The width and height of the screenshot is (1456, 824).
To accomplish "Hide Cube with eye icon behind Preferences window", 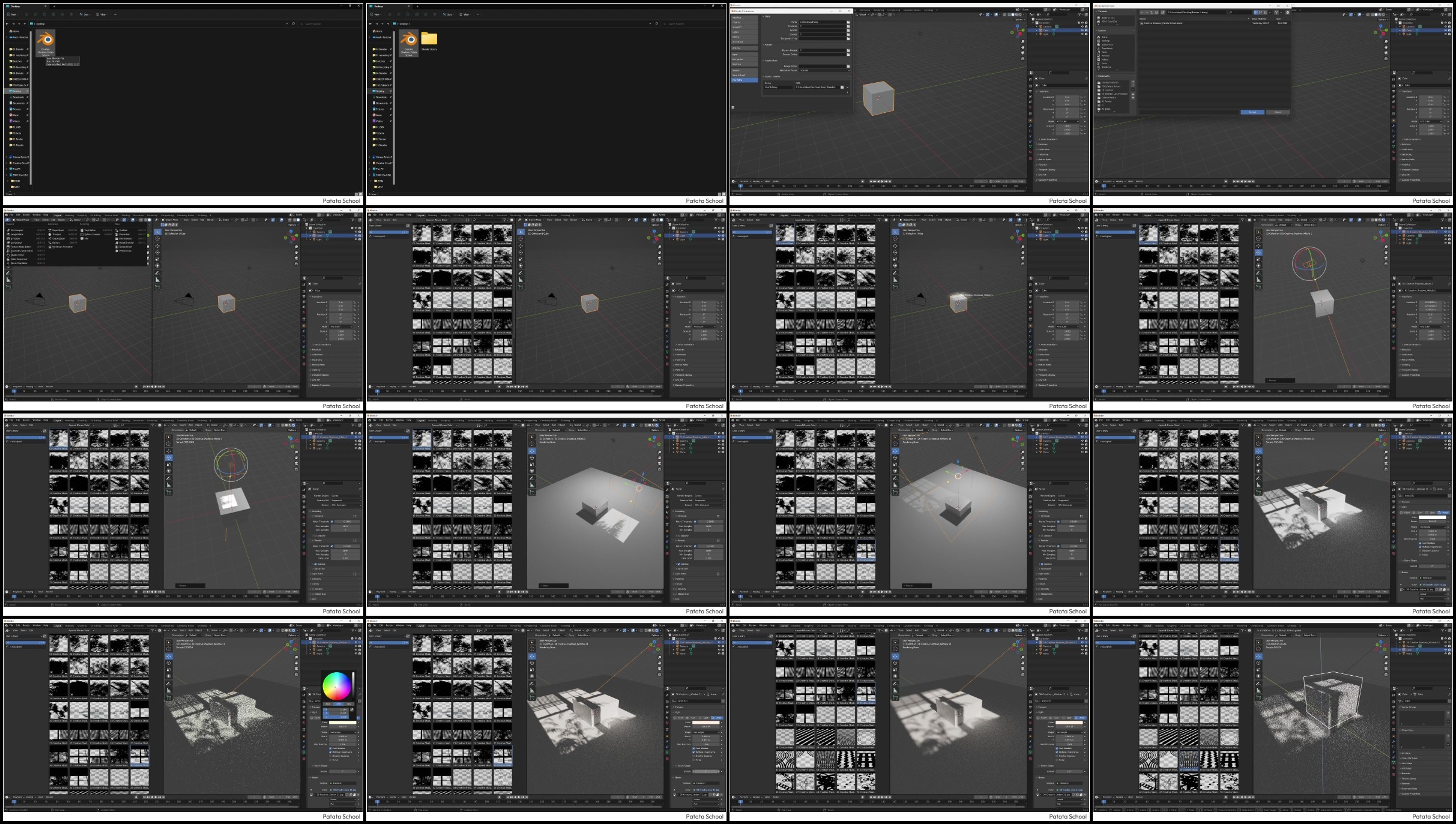I will pyautogui.click(x=1083, y=30).
